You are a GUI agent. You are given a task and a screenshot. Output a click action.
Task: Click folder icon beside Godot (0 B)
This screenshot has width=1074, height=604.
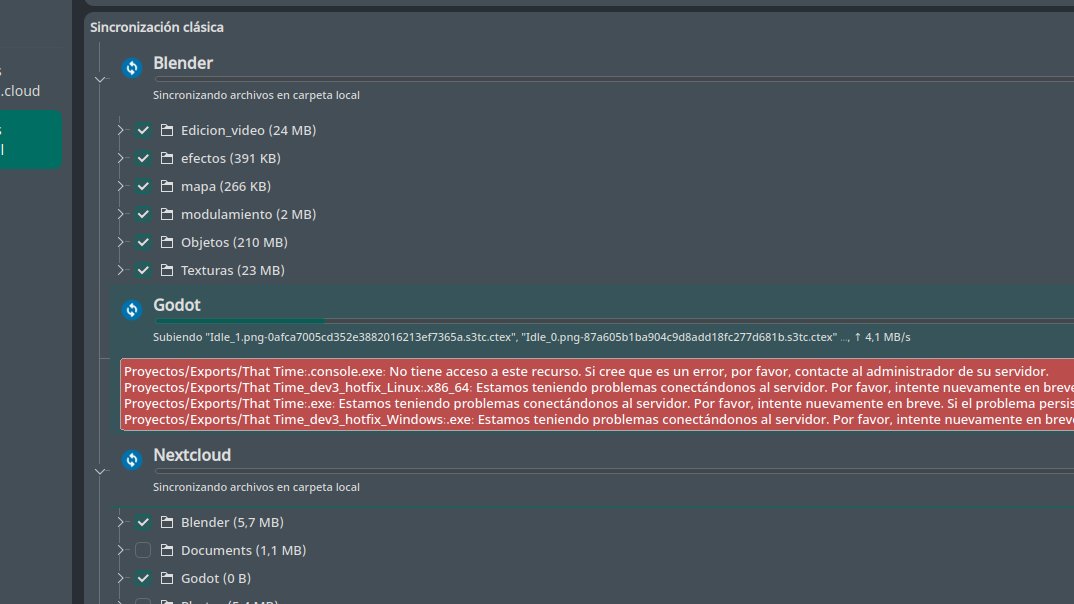(166, 579)
